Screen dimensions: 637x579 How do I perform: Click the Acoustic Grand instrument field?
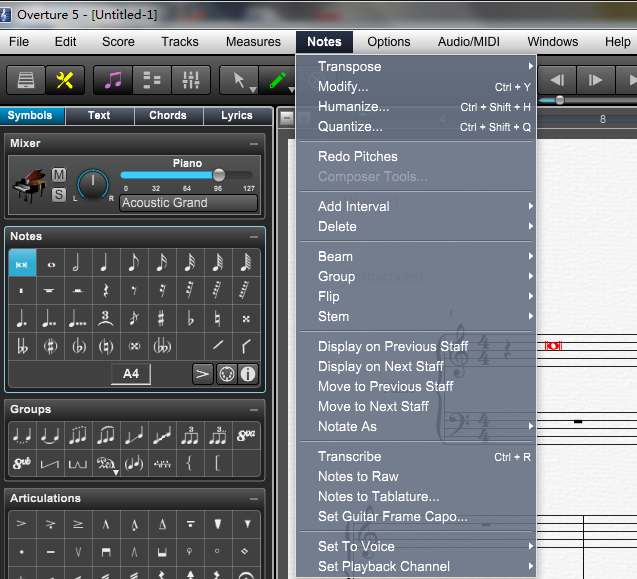188,203
